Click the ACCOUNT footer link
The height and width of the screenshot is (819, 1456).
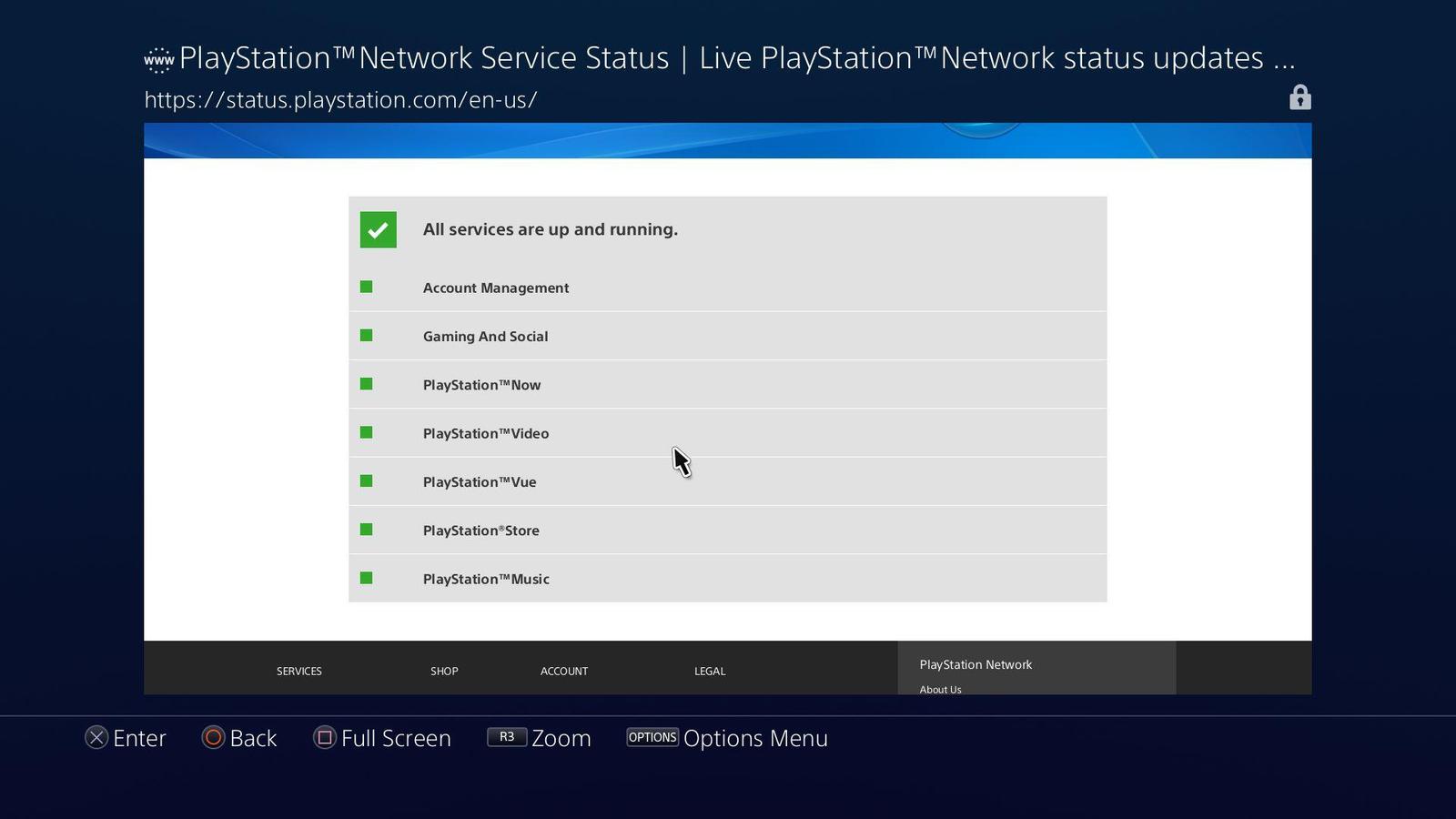564,671
